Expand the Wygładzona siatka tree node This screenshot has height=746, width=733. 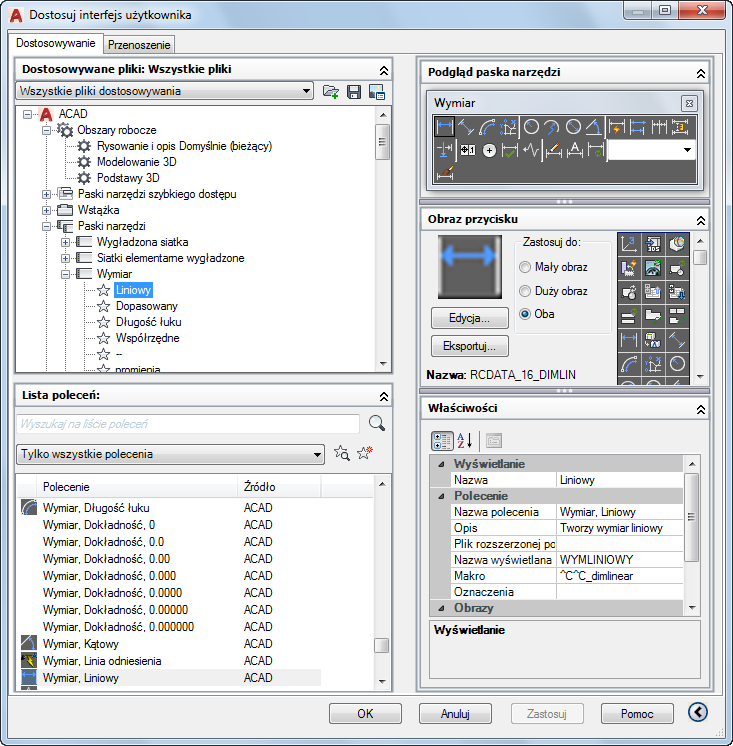point(66,242)
